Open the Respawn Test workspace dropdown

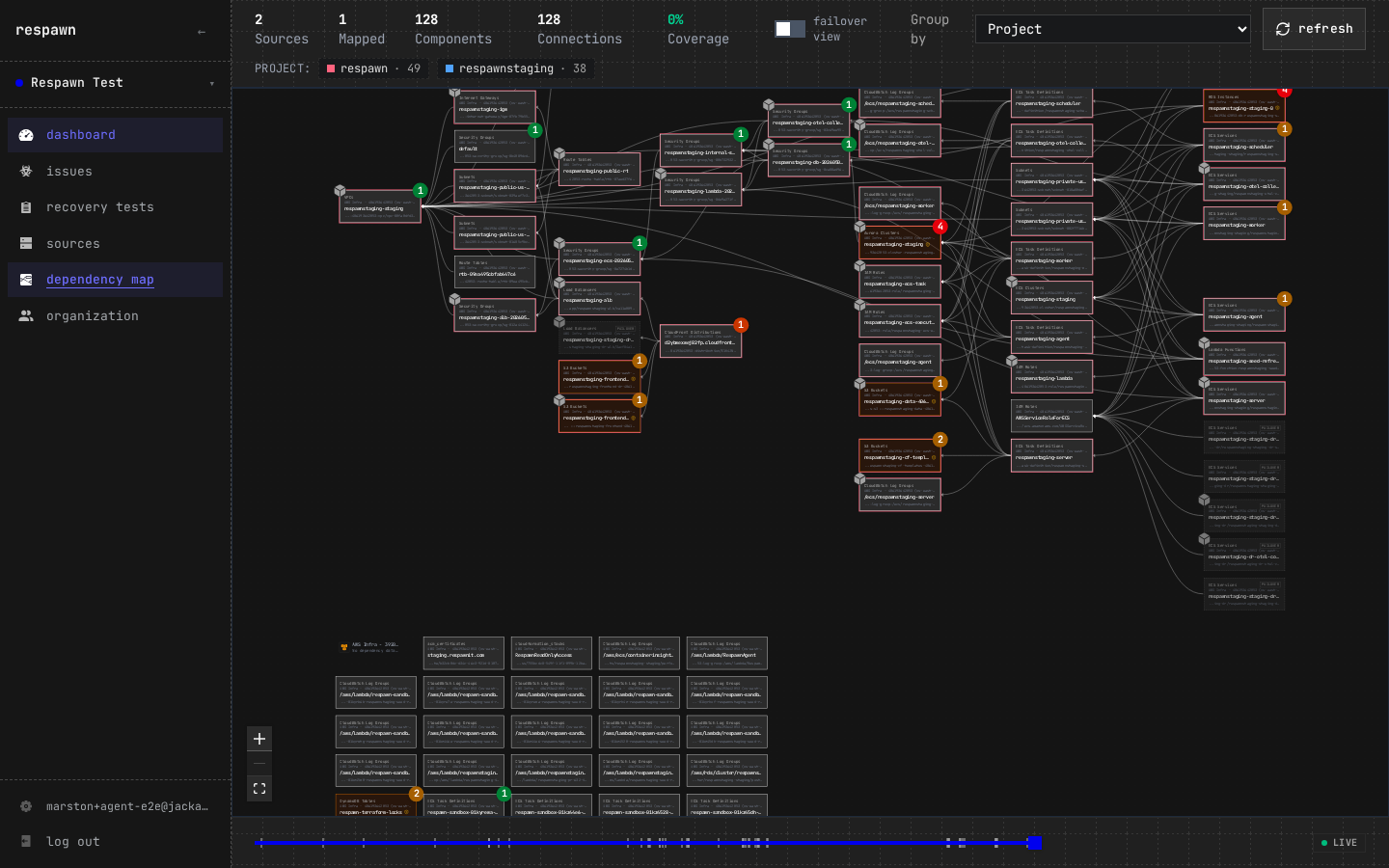coord(116,83)
